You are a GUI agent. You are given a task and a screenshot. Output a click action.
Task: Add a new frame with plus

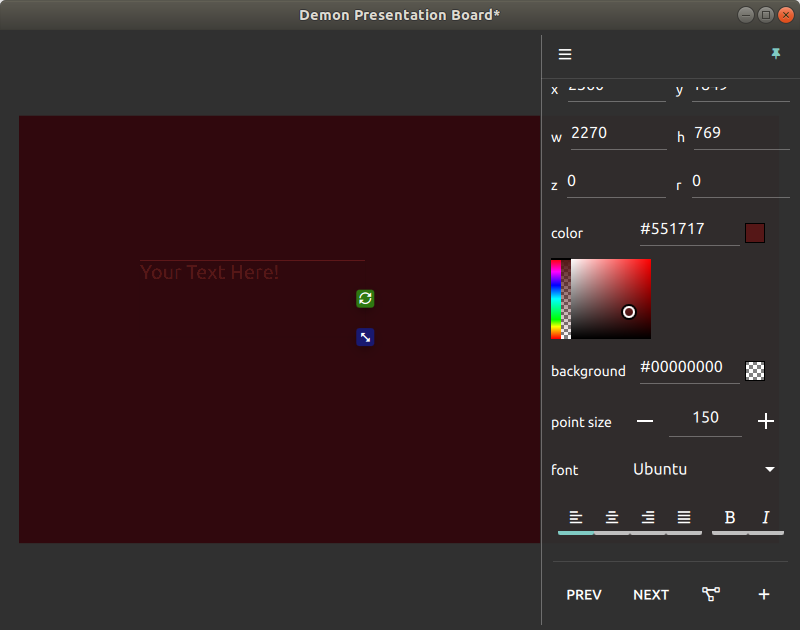tap(764, 595)
